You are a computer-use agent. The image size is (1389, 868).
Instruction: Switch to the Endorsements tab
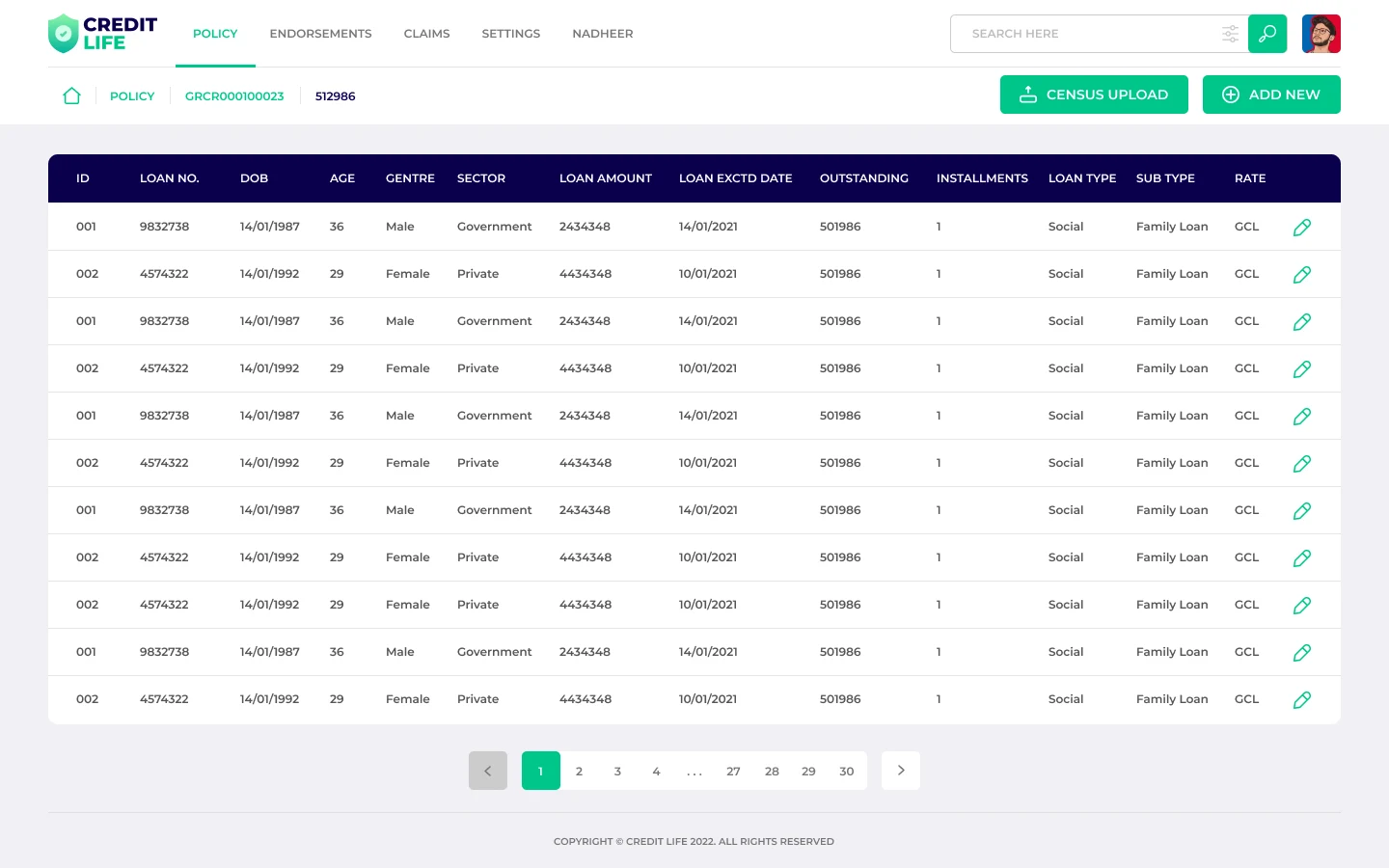320,34
